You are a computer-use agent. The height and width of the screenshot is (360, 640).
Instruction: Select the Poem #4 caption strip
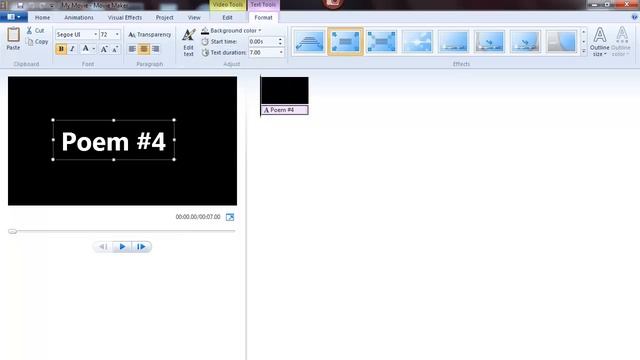coord(284,110)
